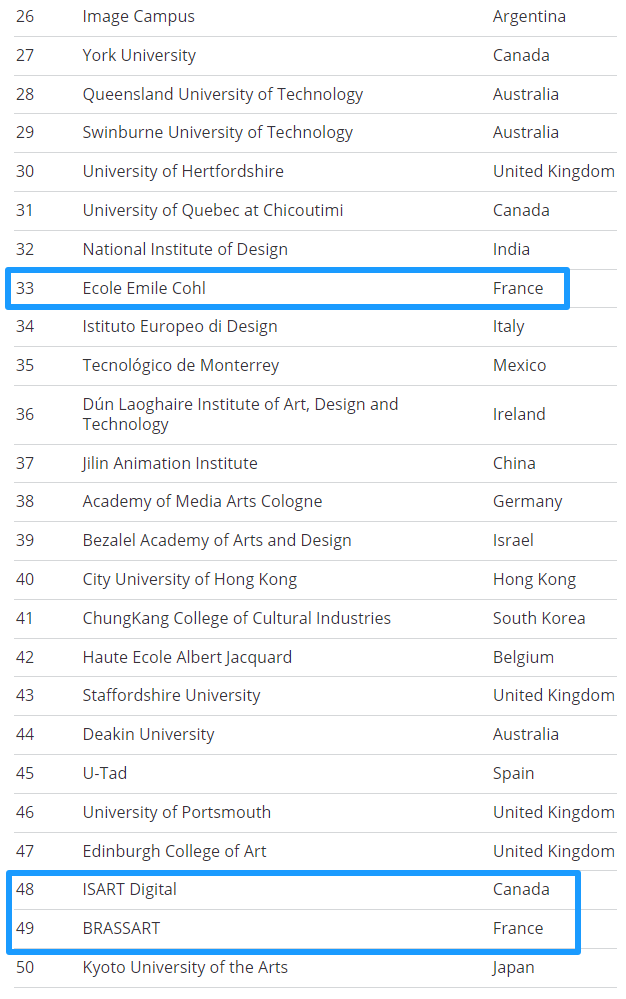Click Australia beside Deakin University
The image size is (626, 999).
526,734
